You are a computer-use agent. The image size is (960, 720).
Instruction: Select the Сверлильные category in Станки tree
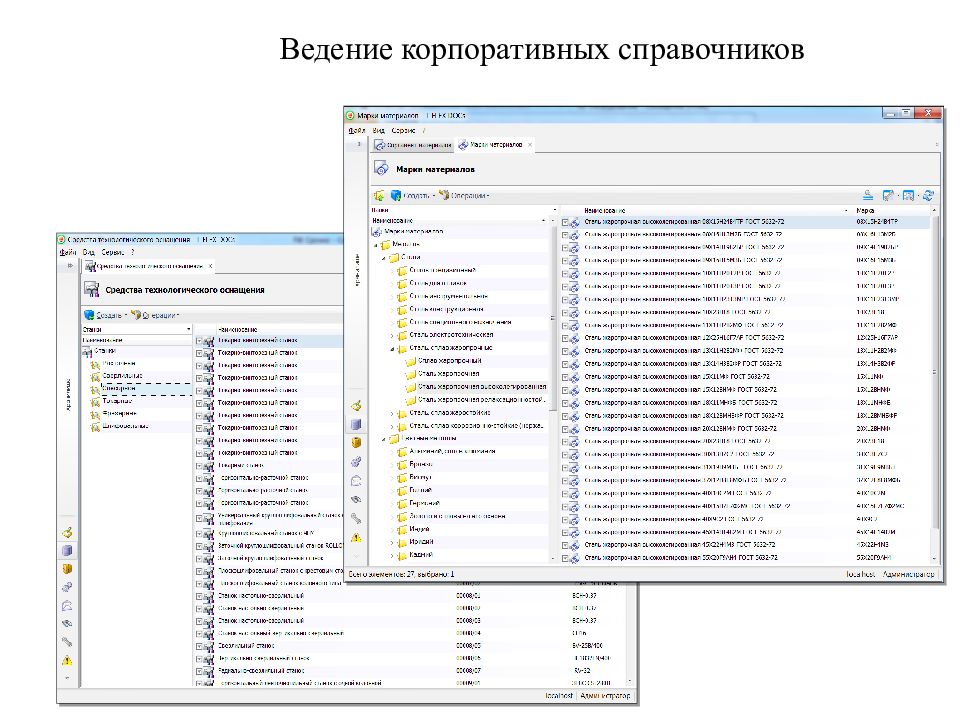(122, 376)
